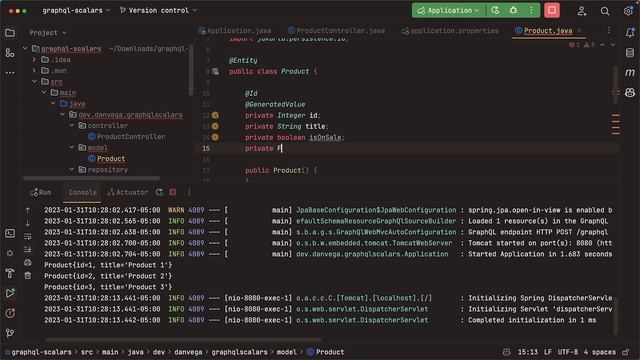Select the Run tab label
This screenshot has height=360, width=640.
[41, 192]
